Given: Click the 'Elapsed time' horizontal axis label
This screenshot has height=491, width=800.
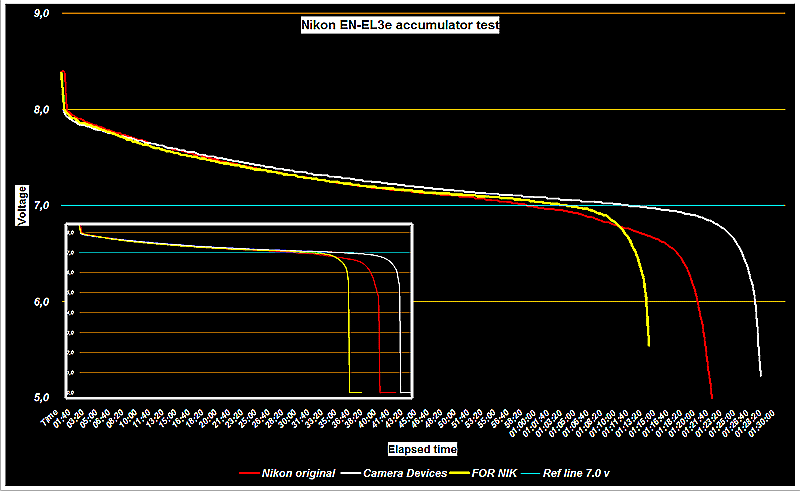Looking at the screenshot, I should (422, 449).
